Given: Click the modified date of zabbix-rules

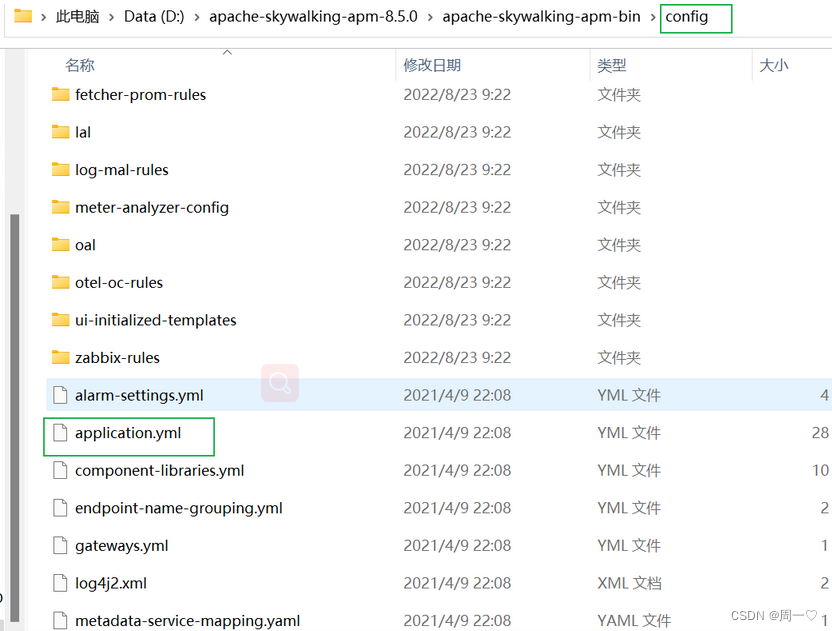Looking at the screenshot, I should 457,358.
